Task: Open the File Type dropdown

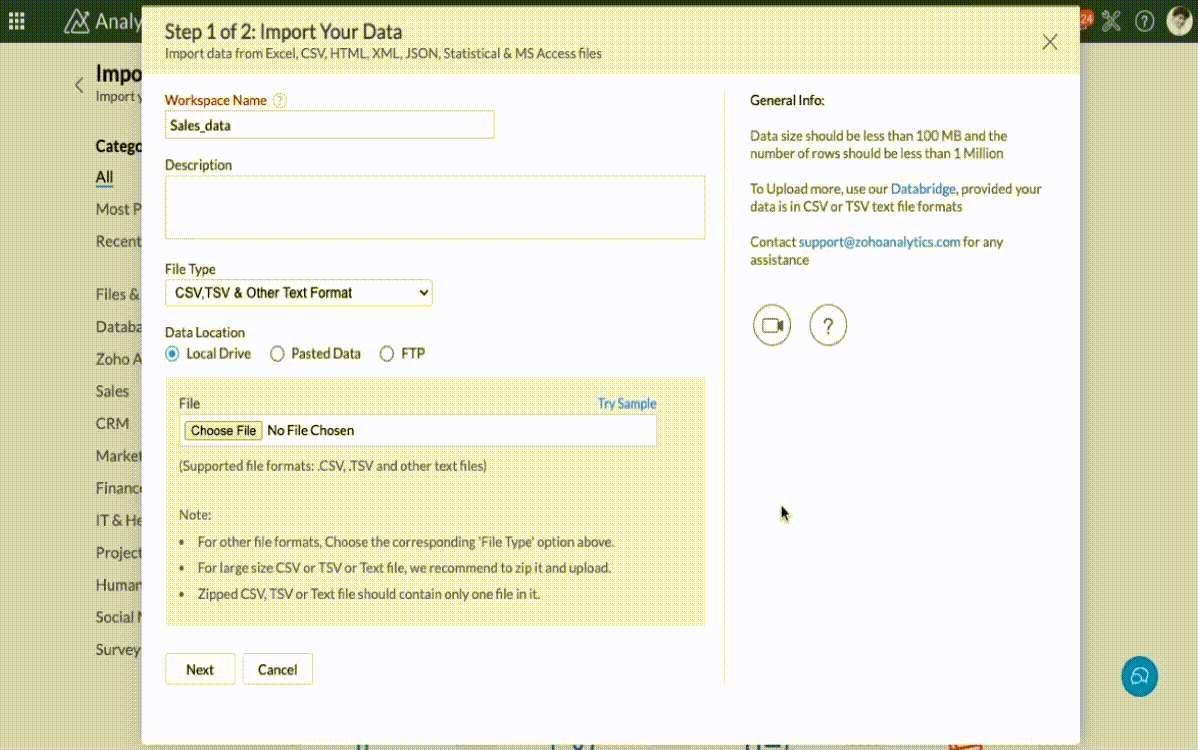Action: pyautogui.click(x=299, y=293)
